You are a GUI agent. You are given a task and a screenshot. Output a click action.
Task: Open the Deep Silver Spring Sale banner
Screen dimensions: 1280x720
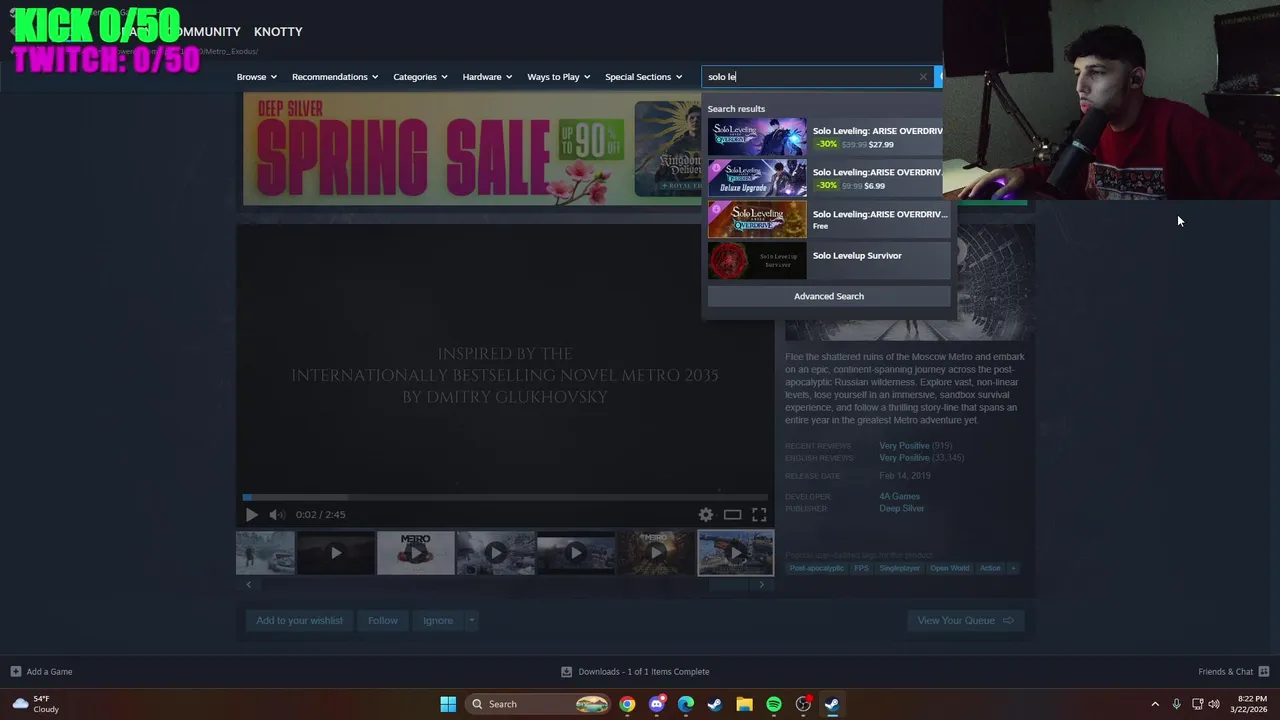tap(472, 149)
